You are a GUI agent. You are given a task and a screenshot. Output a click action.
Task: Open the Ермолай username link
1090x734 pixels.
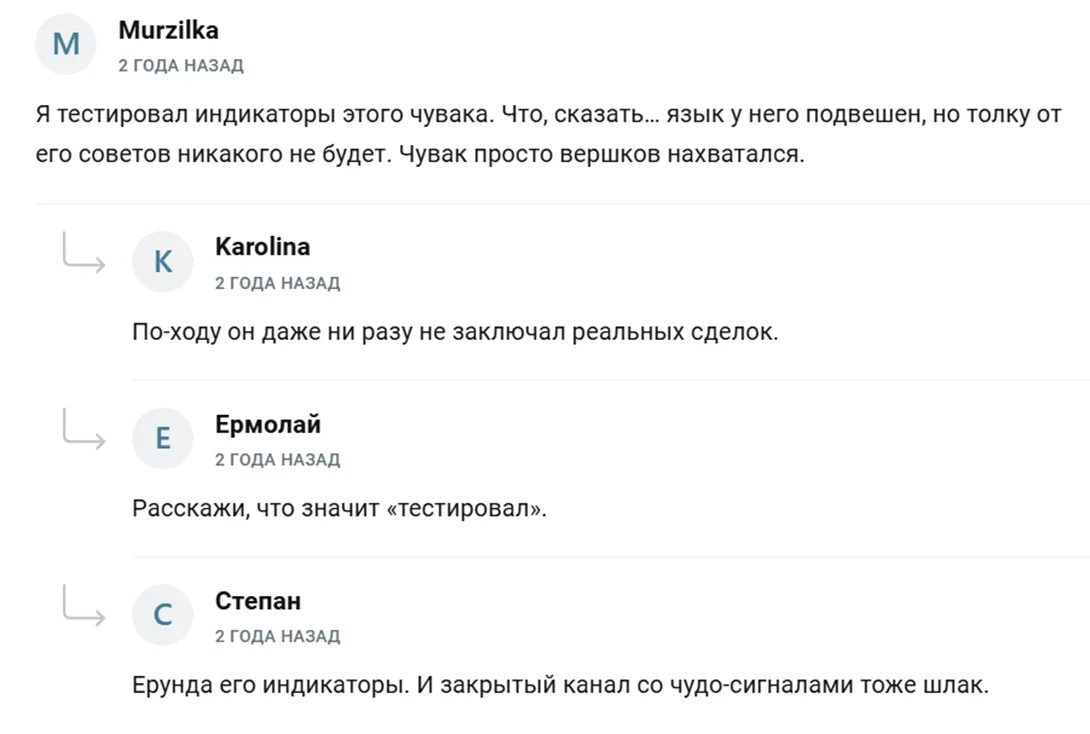point(268,424)
